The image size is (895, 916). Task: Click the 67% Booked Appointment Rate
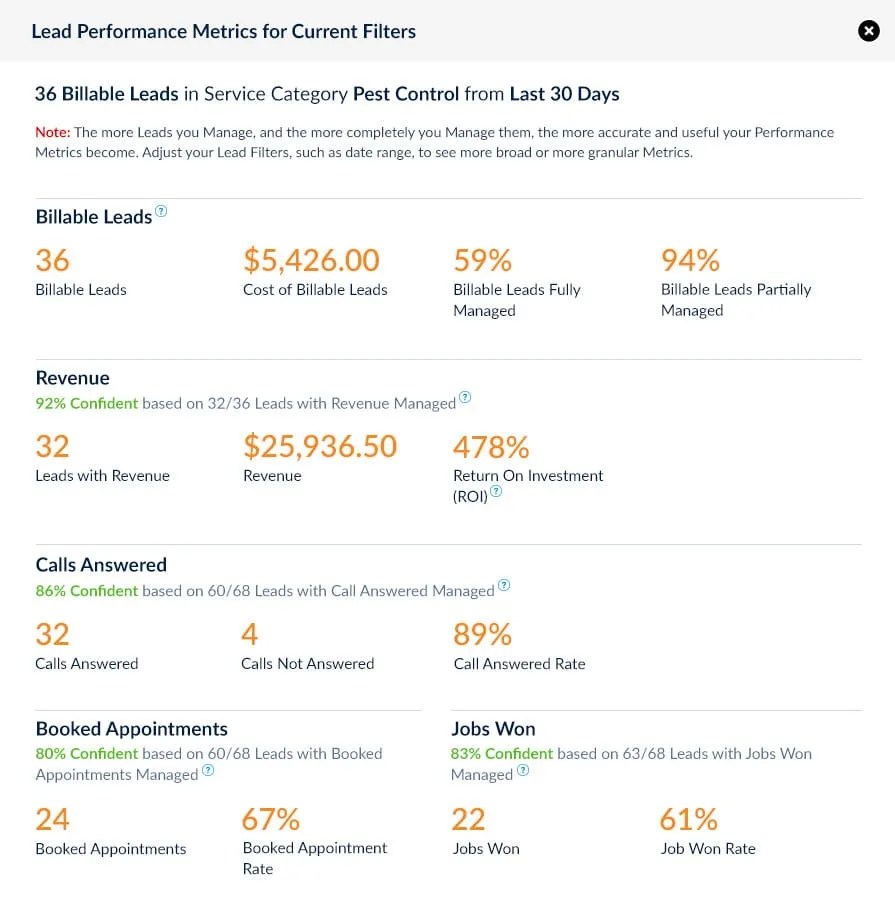click(x=271, y=820)
